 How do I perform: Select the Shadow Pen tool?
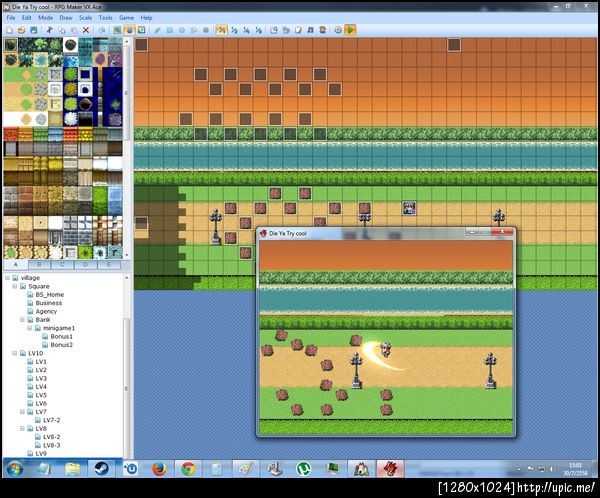coord(206,30)
